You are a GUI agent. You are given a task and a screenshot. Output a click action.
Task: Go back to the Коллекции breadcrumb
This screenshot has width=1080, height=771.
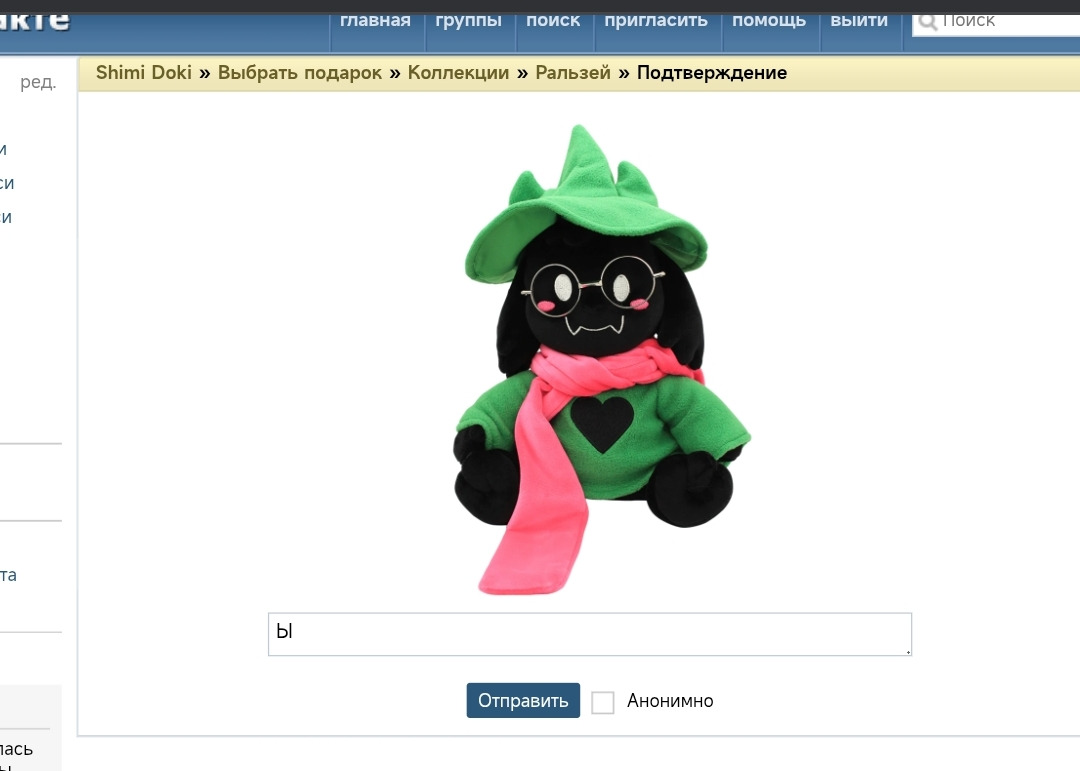[458, 73]
